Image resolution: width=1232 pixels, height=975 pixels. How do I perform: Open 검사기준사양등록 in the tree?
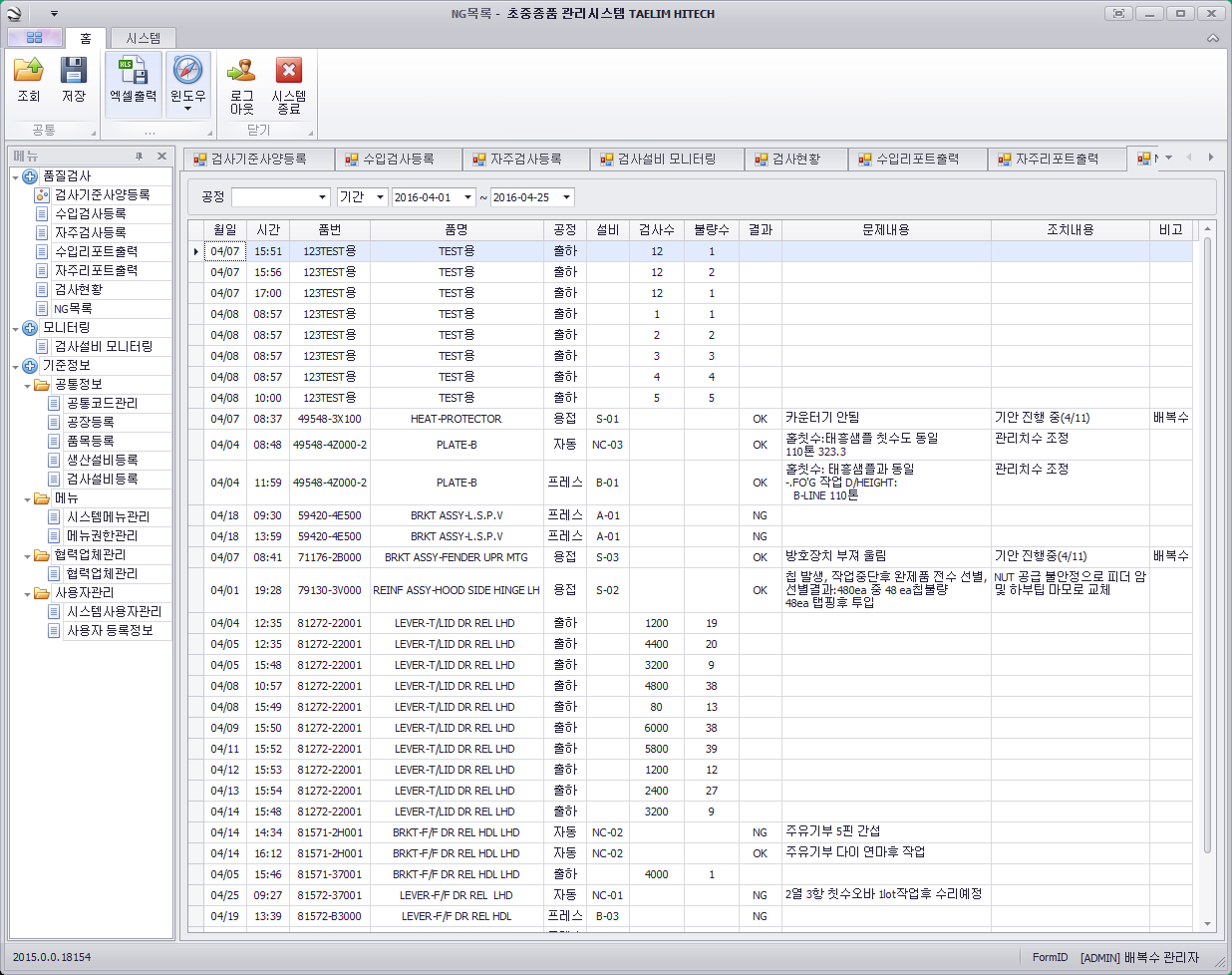click(102, 195)
